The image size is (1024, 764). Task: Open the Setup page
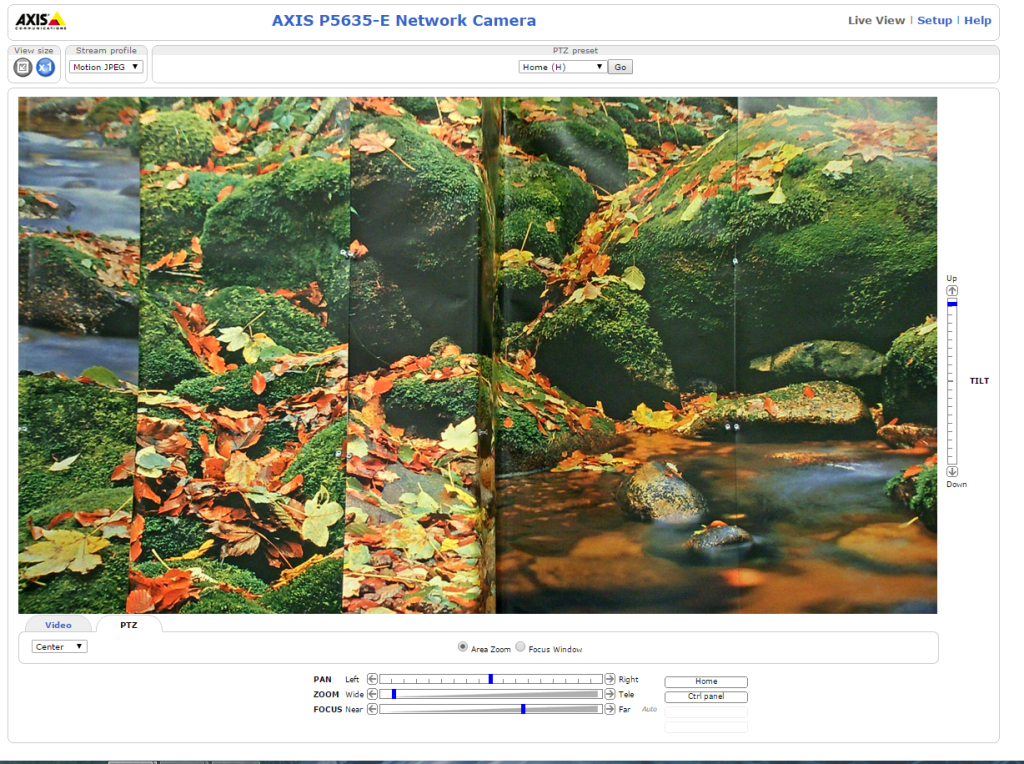934,19
